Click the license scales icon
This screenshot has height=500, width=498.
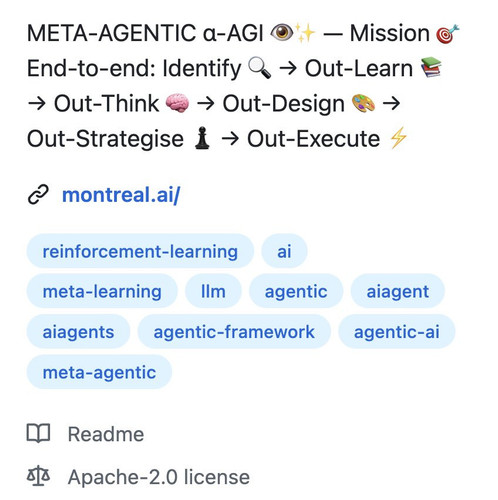coord(38,476)
